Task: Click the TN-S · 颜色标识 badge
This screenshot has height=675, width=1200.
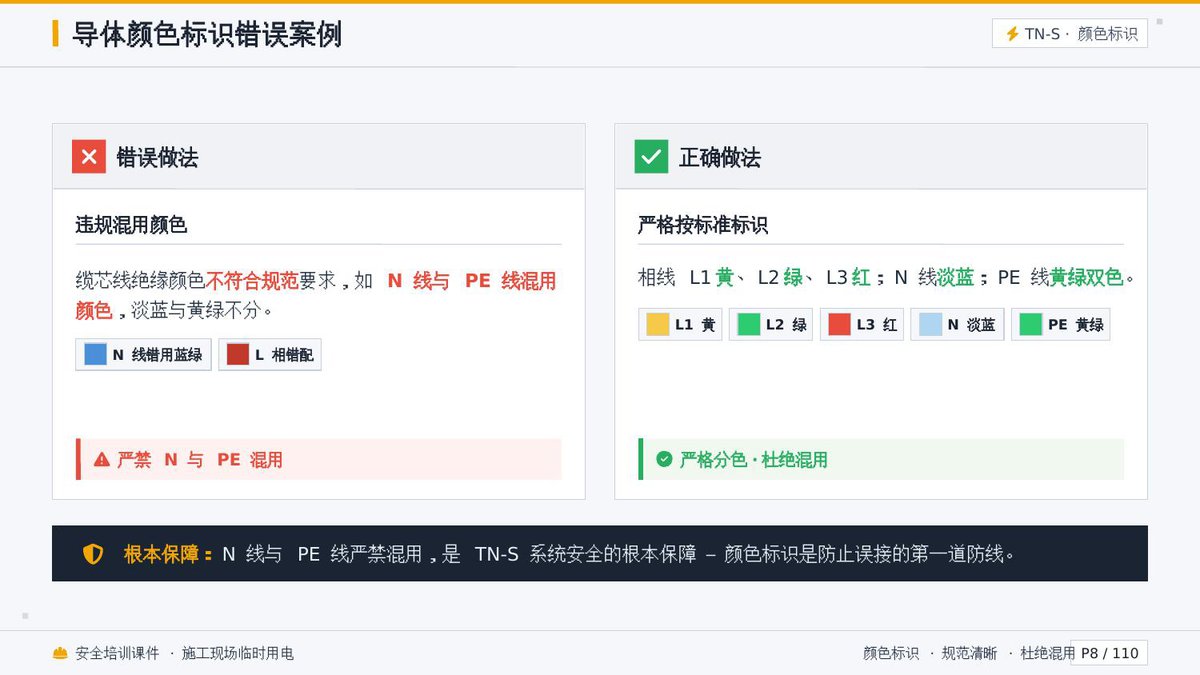Action: pos(1070,34)
